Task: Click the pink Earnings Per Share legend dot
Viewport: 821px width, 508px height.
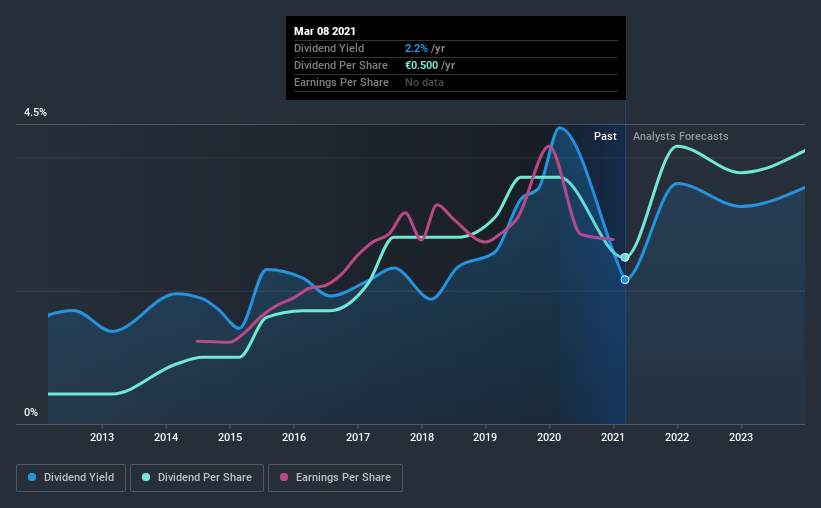Action: [284, 477]
